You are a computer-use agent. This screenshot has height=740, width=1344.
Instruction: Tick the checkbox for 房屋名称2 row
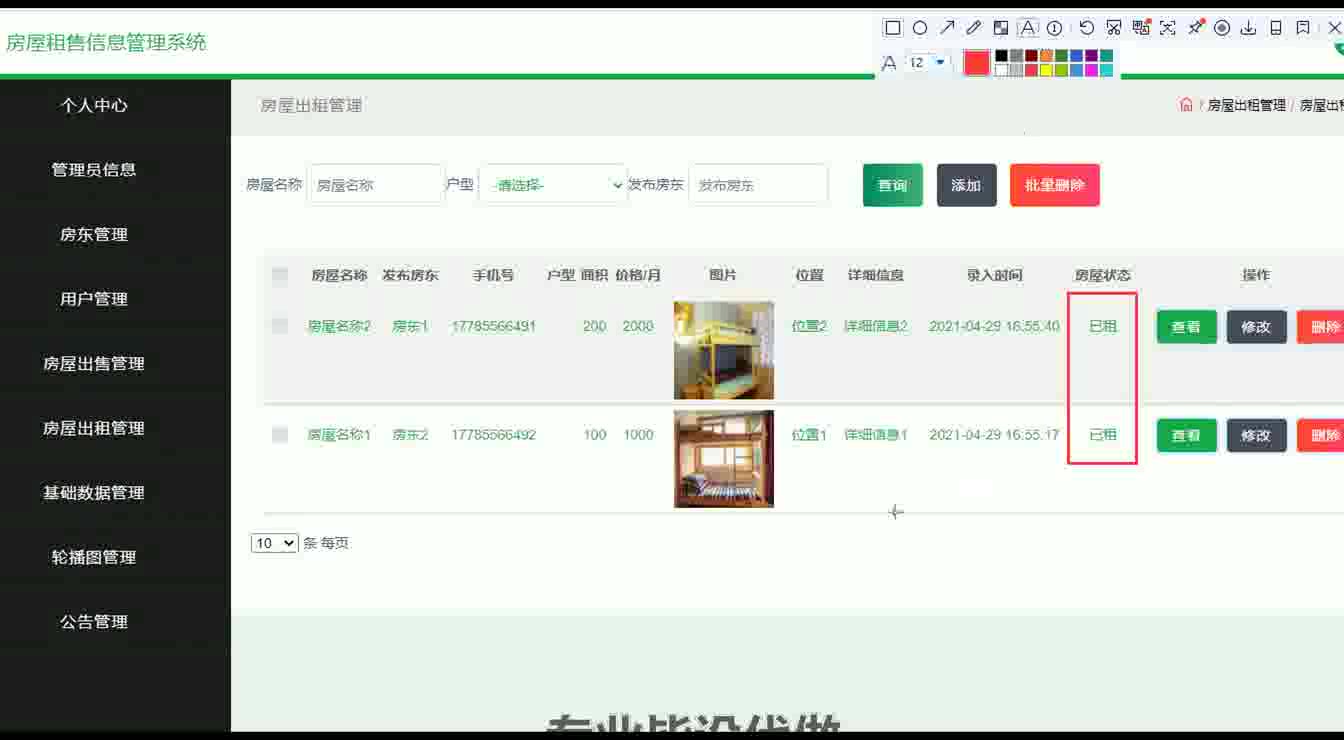280,326
